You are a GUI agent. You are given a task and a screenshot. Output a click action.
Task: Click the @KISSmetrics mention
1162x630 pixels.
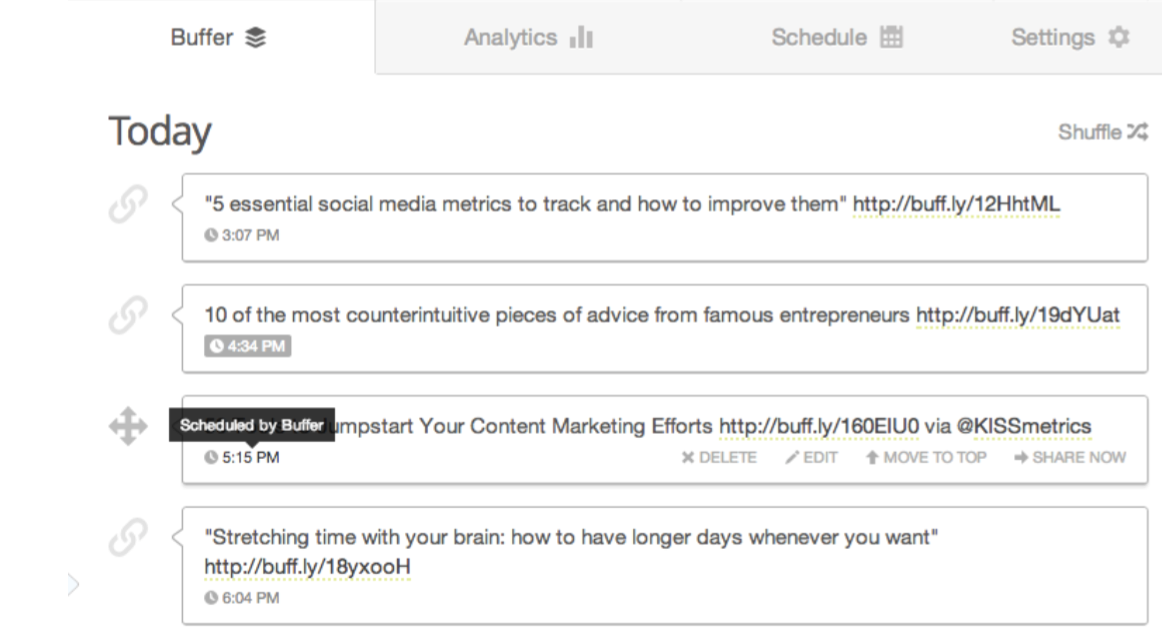point(1023,426)
